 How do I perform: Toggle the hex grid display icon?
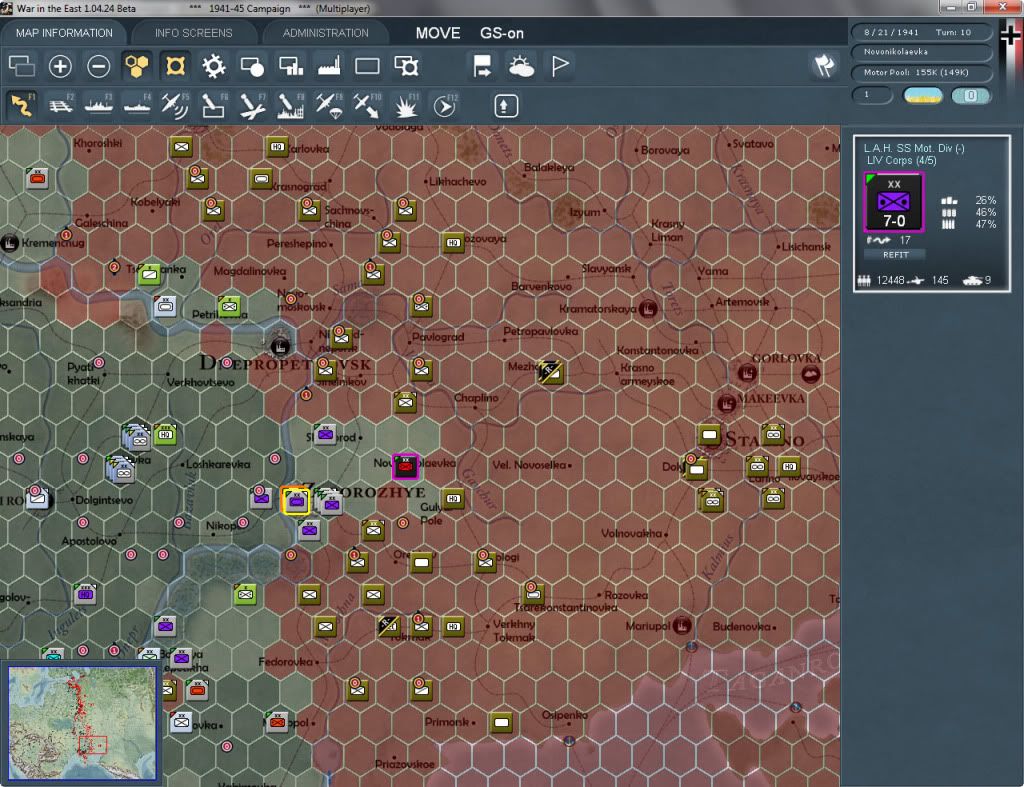point(136,66)
